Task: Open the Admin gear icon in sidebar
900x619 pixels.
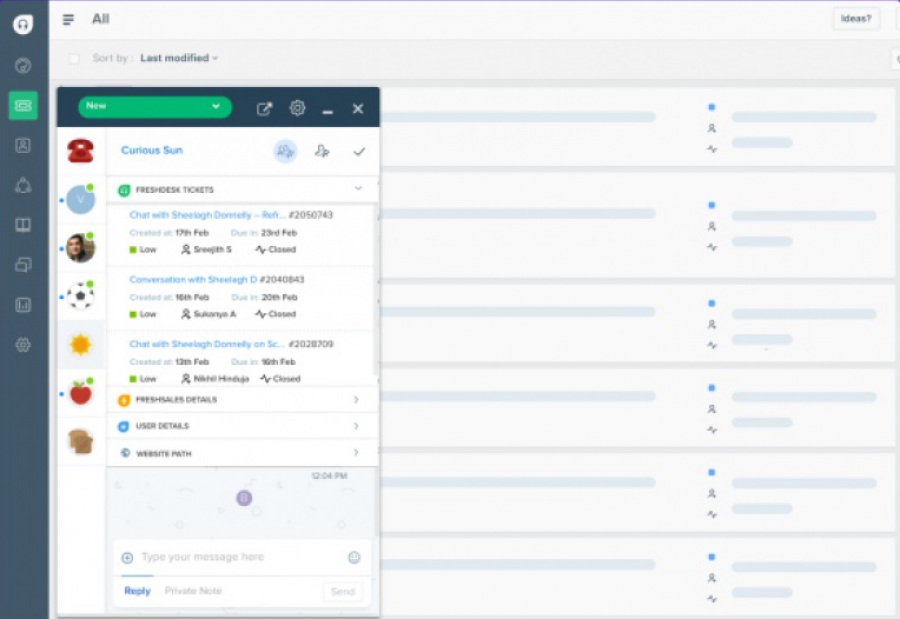Action: pos(23,345)
